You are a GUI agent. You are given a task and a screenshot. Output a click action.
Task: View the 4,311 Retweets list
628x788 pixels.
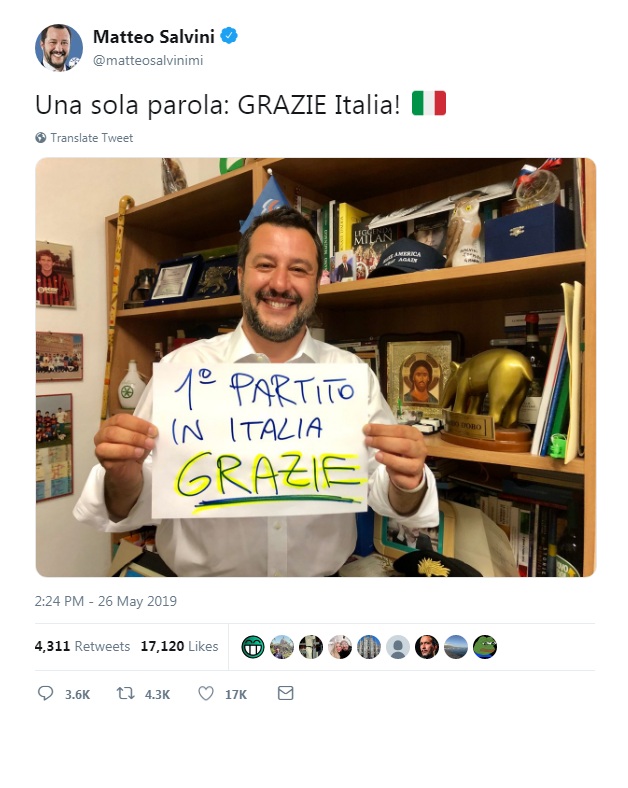82,646
